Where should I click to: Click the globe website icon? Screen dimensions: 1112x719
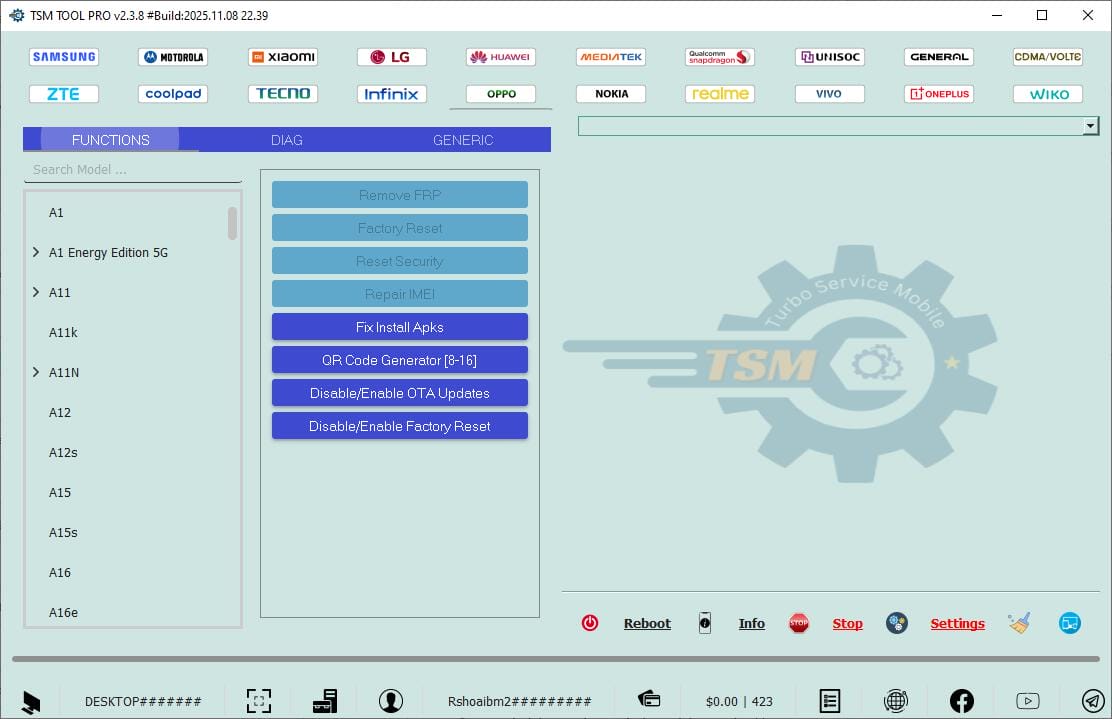tap(896, 700)
